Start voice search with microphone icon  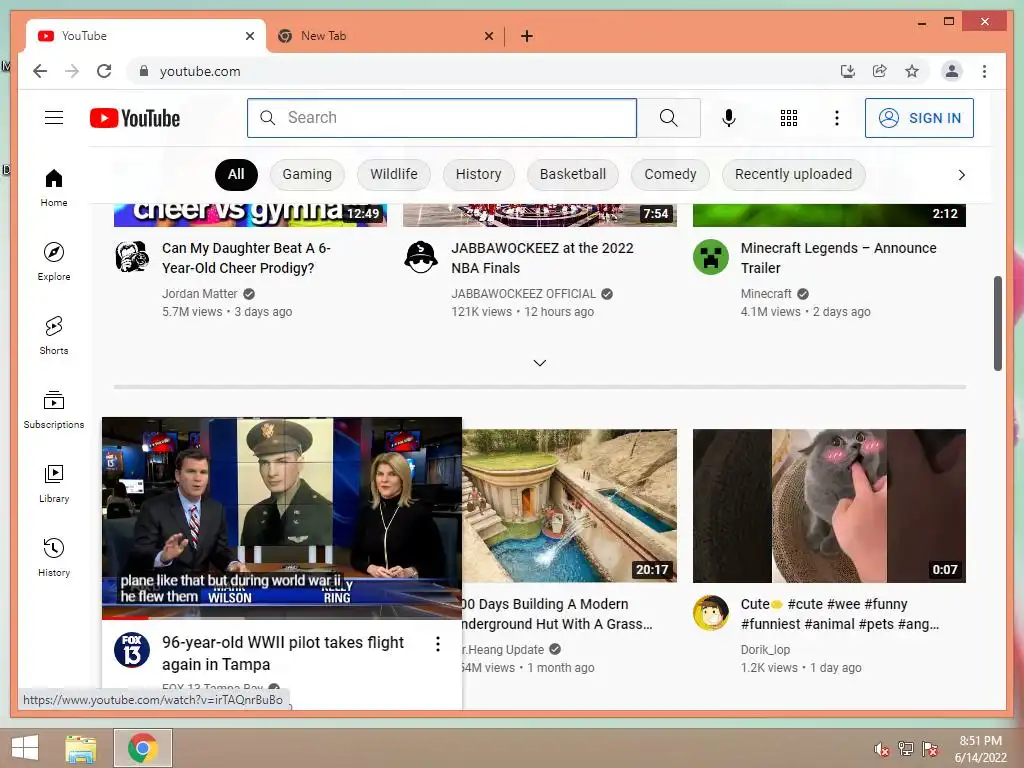pos(729,118)
